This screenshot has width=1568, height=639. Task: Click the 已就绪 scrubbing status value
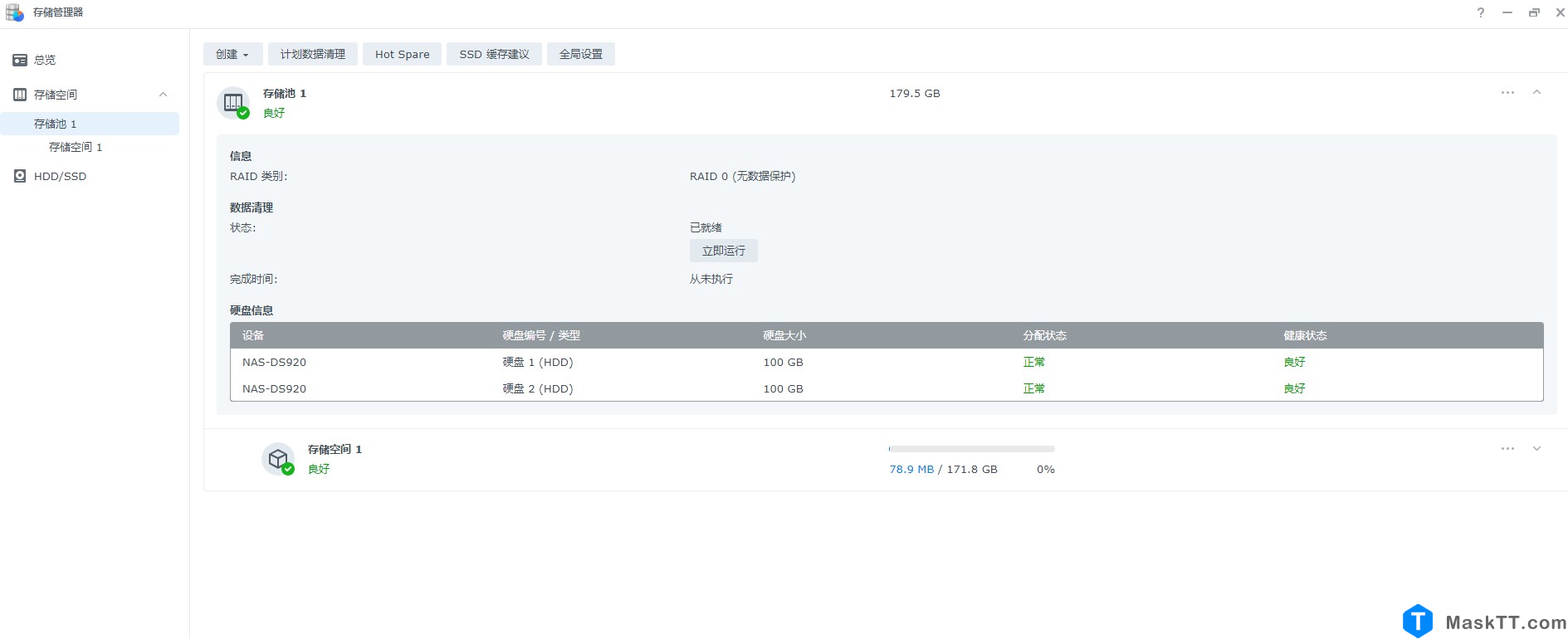pyautogui.click(x=706, y=227)
